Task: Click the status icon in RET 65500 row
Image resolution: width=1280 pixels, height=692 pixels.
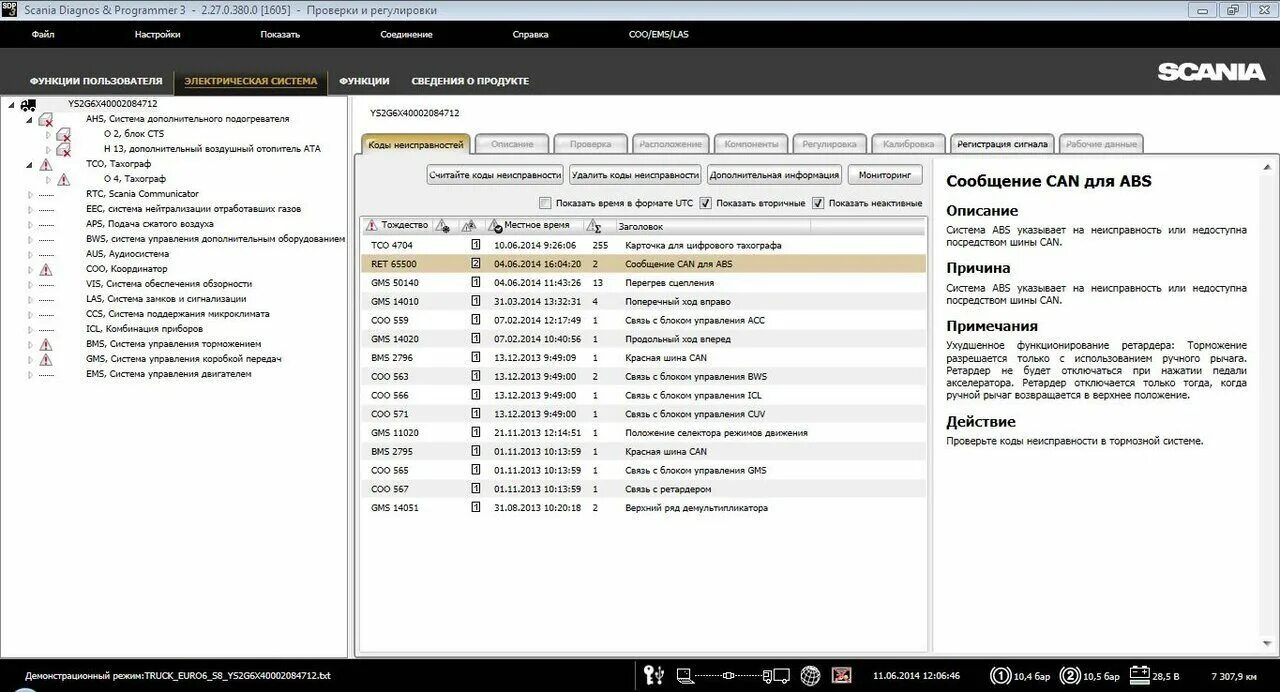Action: coord(476,264)
